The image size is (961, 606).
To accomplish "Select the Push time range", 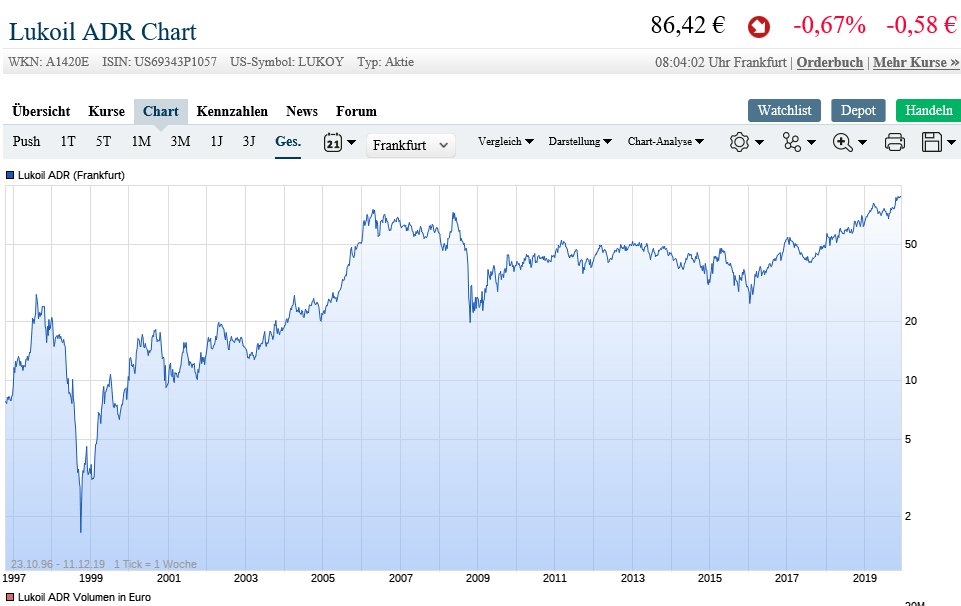I will [x=26, y=142].
